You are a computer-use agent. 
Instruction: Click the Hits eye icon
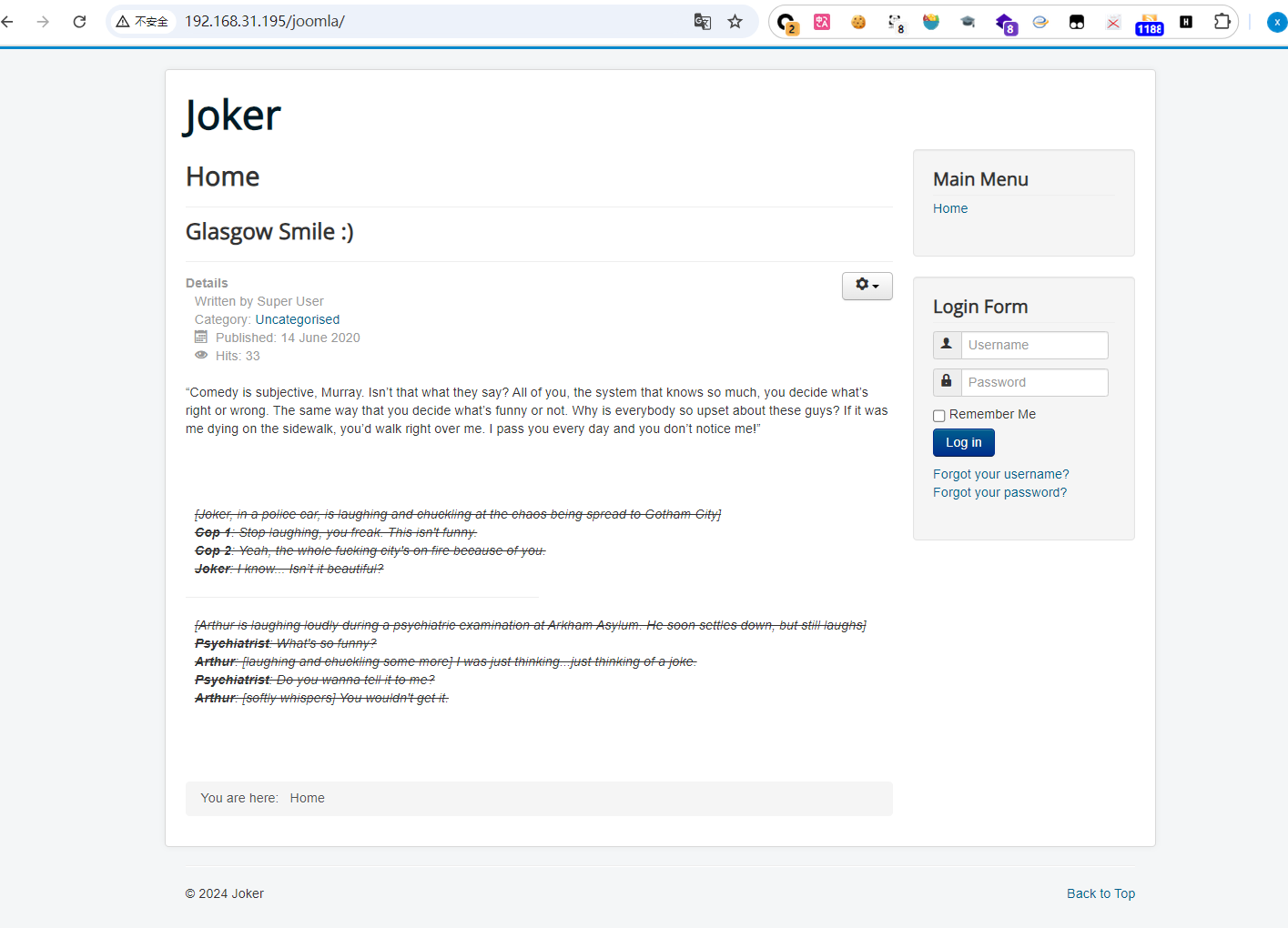[201, 355]
